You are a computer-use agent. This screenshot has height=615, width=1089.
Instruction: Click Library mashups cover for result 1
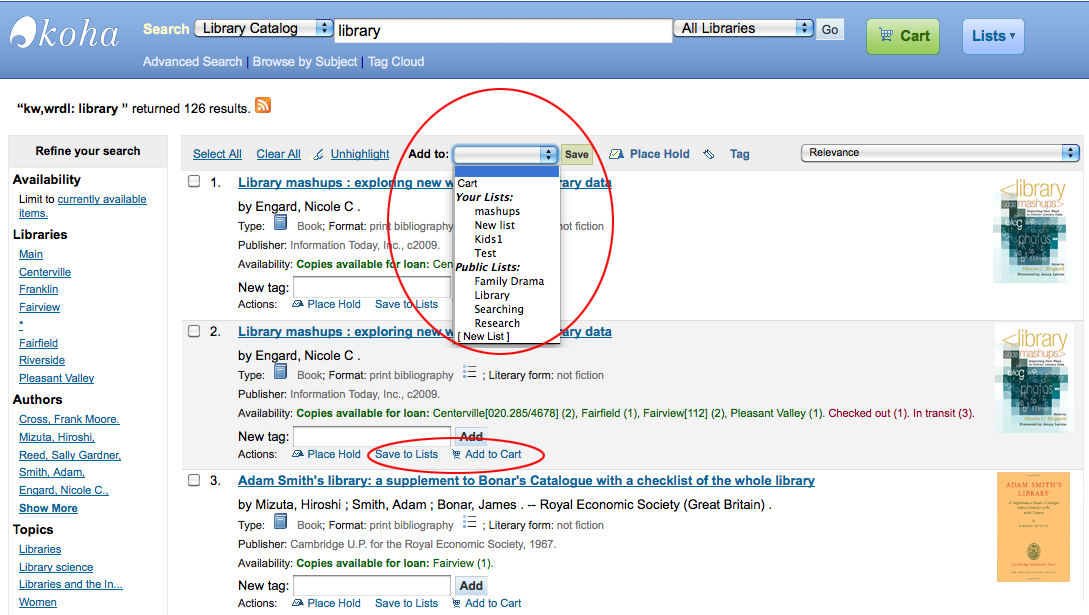coord(1033,230)
